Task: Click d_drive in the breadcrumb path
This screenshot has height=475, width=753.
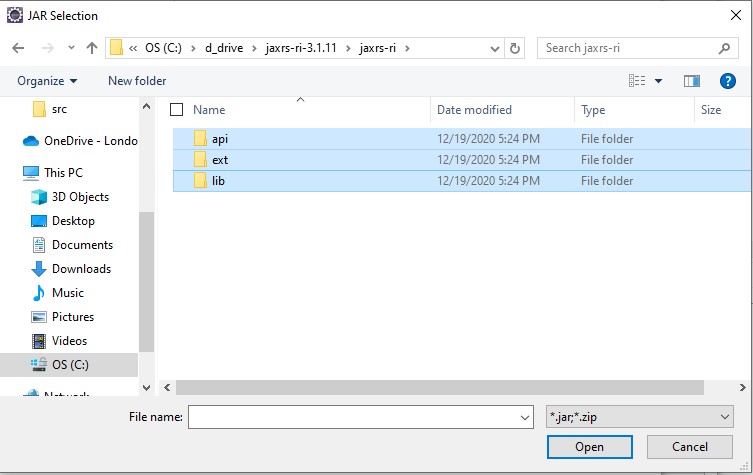Action: coord(224,48)
